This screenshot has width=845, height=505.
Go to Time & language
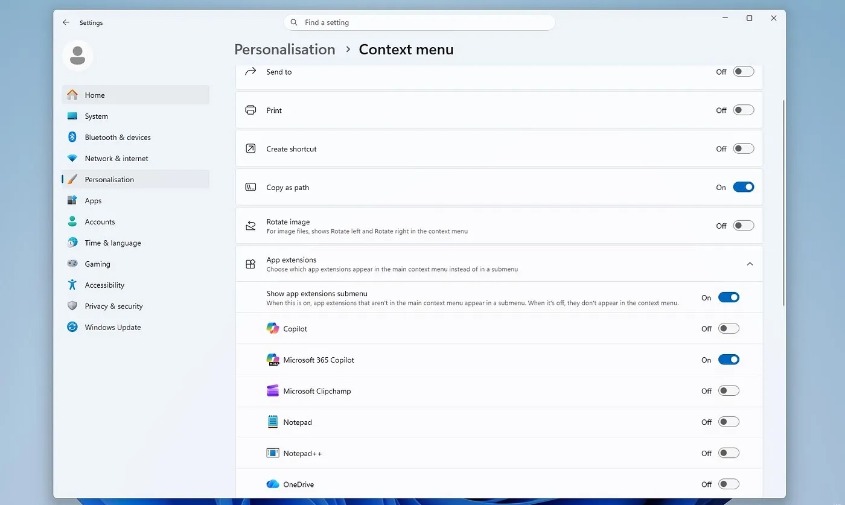click(136, 243)
